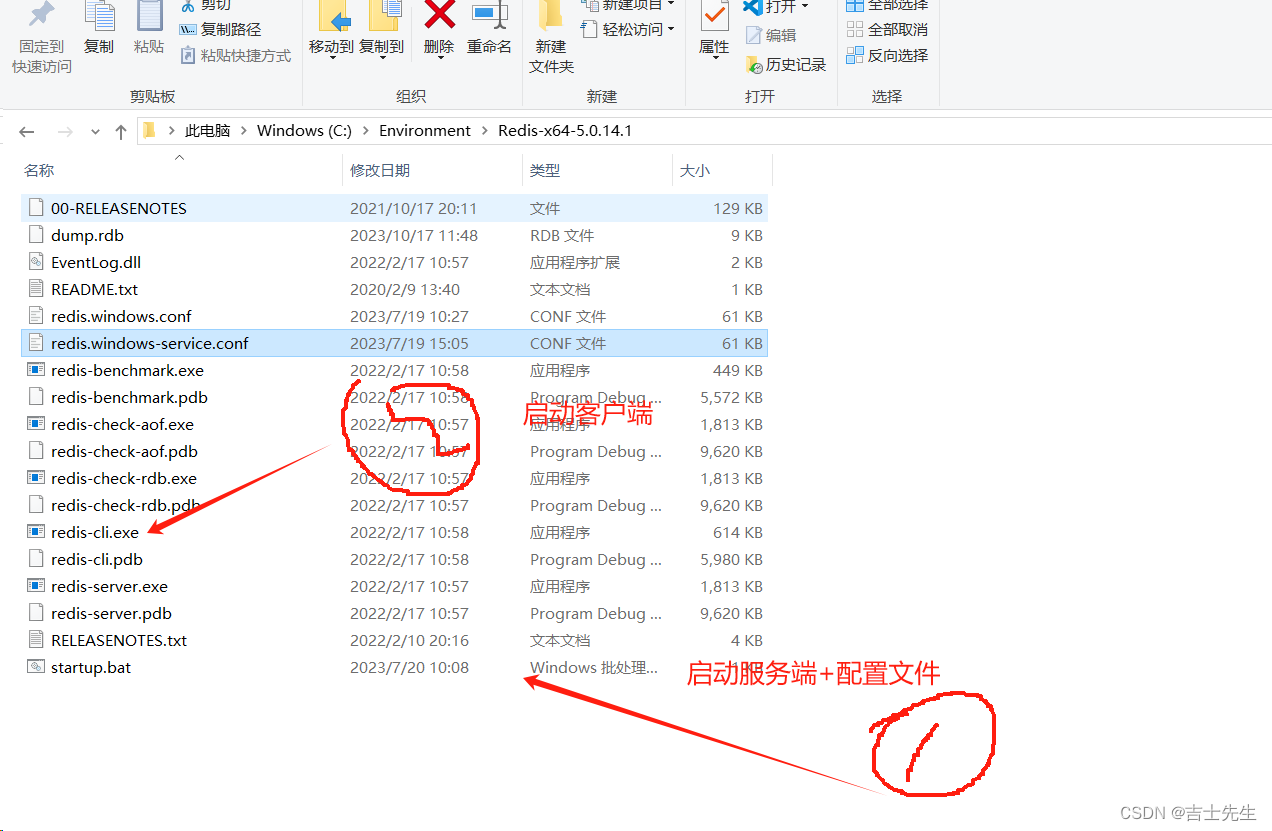Open 历史记录 (History)
1272x831 pixels.
point(786,65)
